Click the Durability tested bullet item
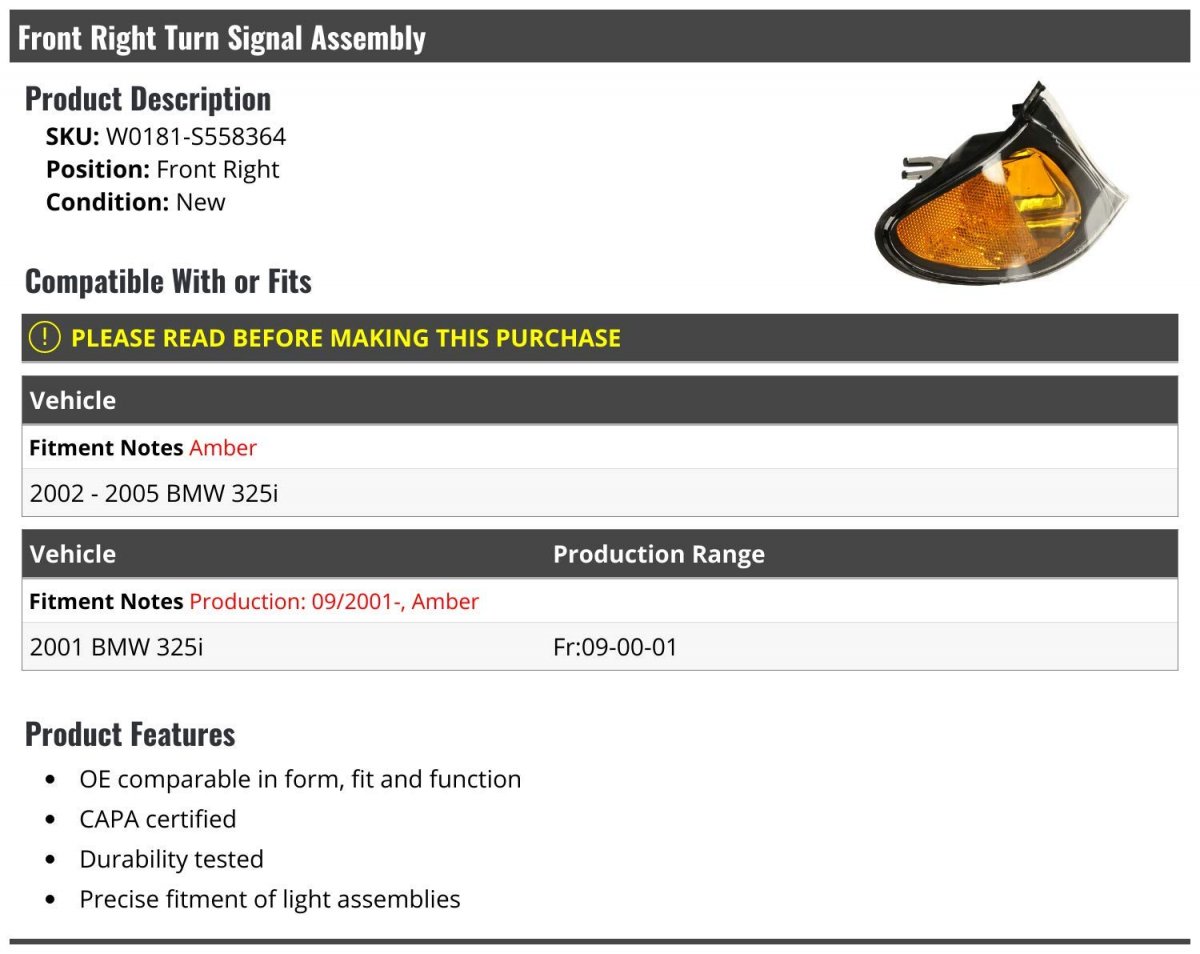 [x=172, y=859]
